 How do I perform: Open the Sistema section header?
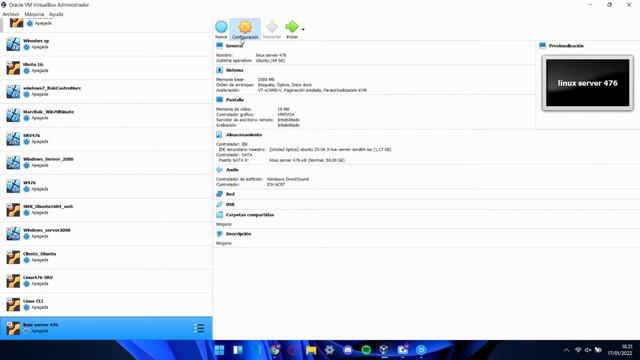coord(235,70)
